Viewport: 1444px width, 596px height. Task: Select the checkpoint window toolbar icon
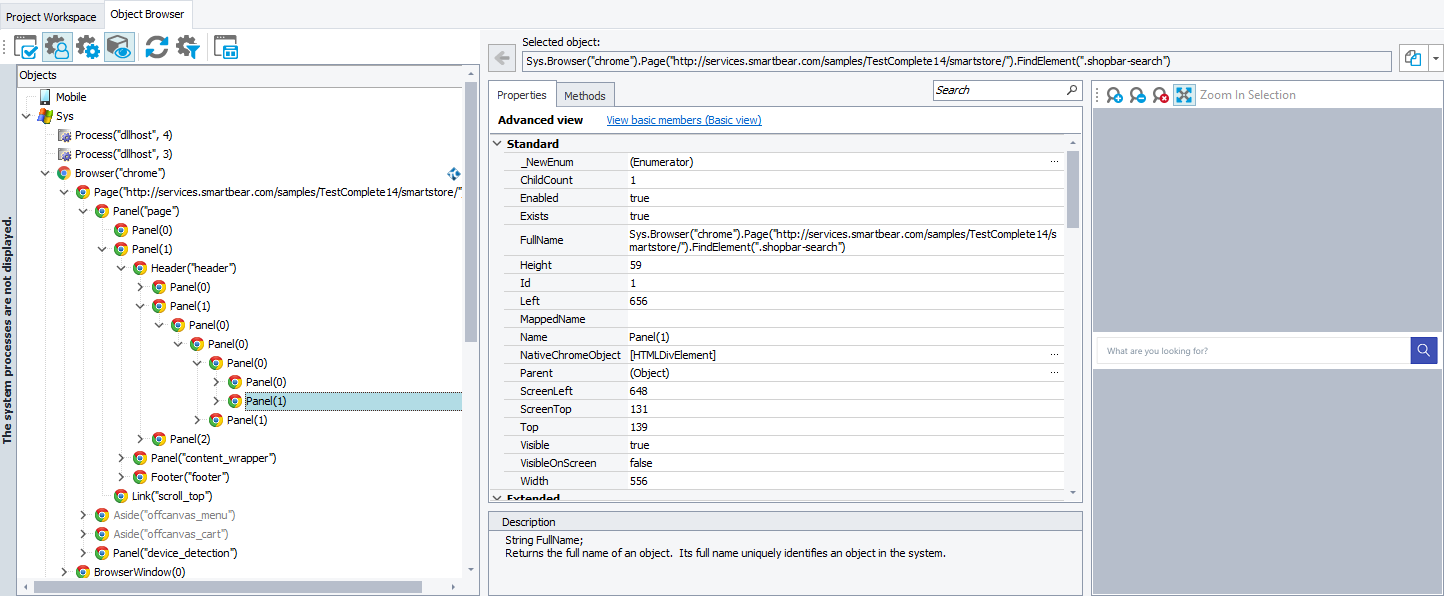coord(25,47)
